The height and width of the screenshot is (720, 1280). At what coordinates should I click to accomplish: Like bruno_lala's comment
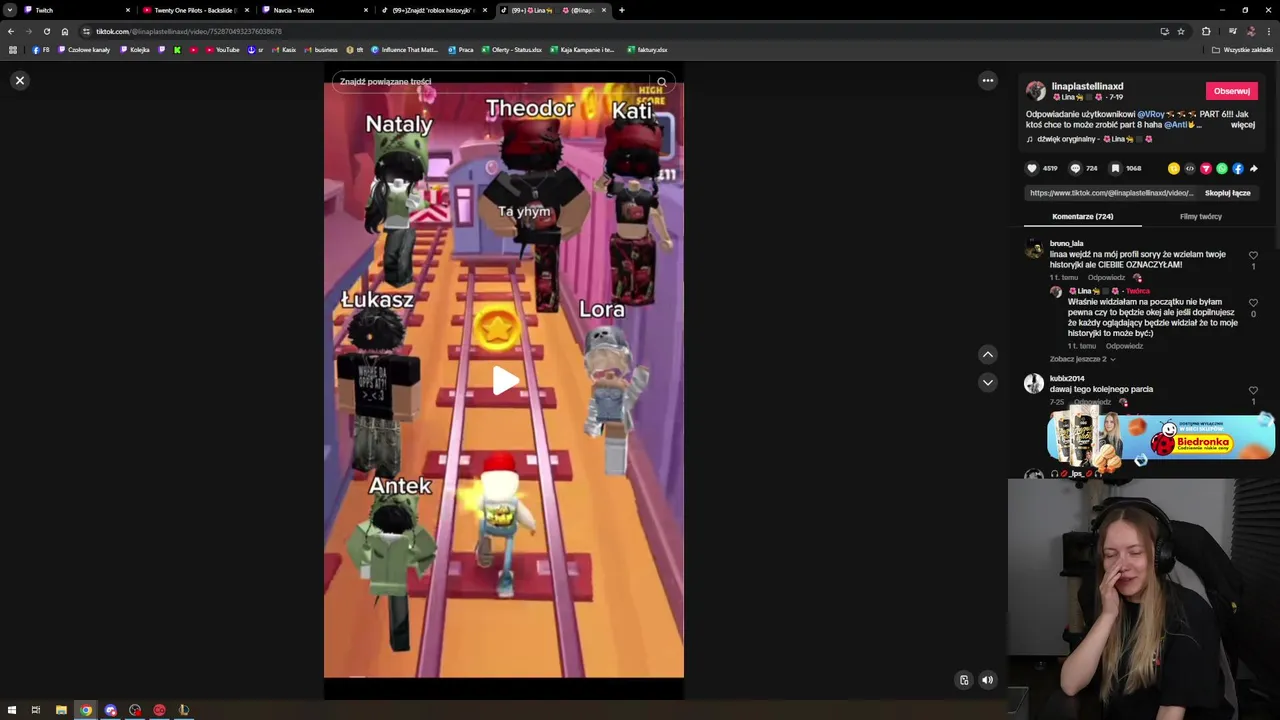coord(1253,256)
